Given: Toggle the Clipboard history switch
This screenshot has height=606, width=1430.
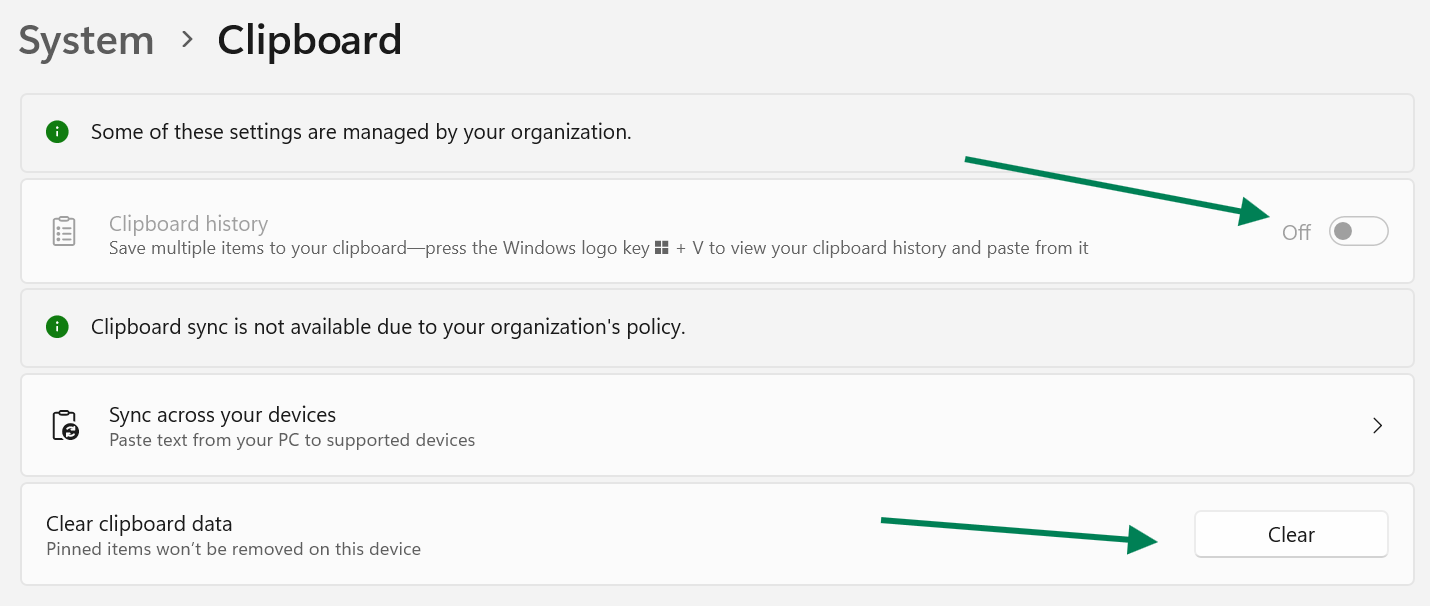Looking at the screenshot, I should [1358, 231].
